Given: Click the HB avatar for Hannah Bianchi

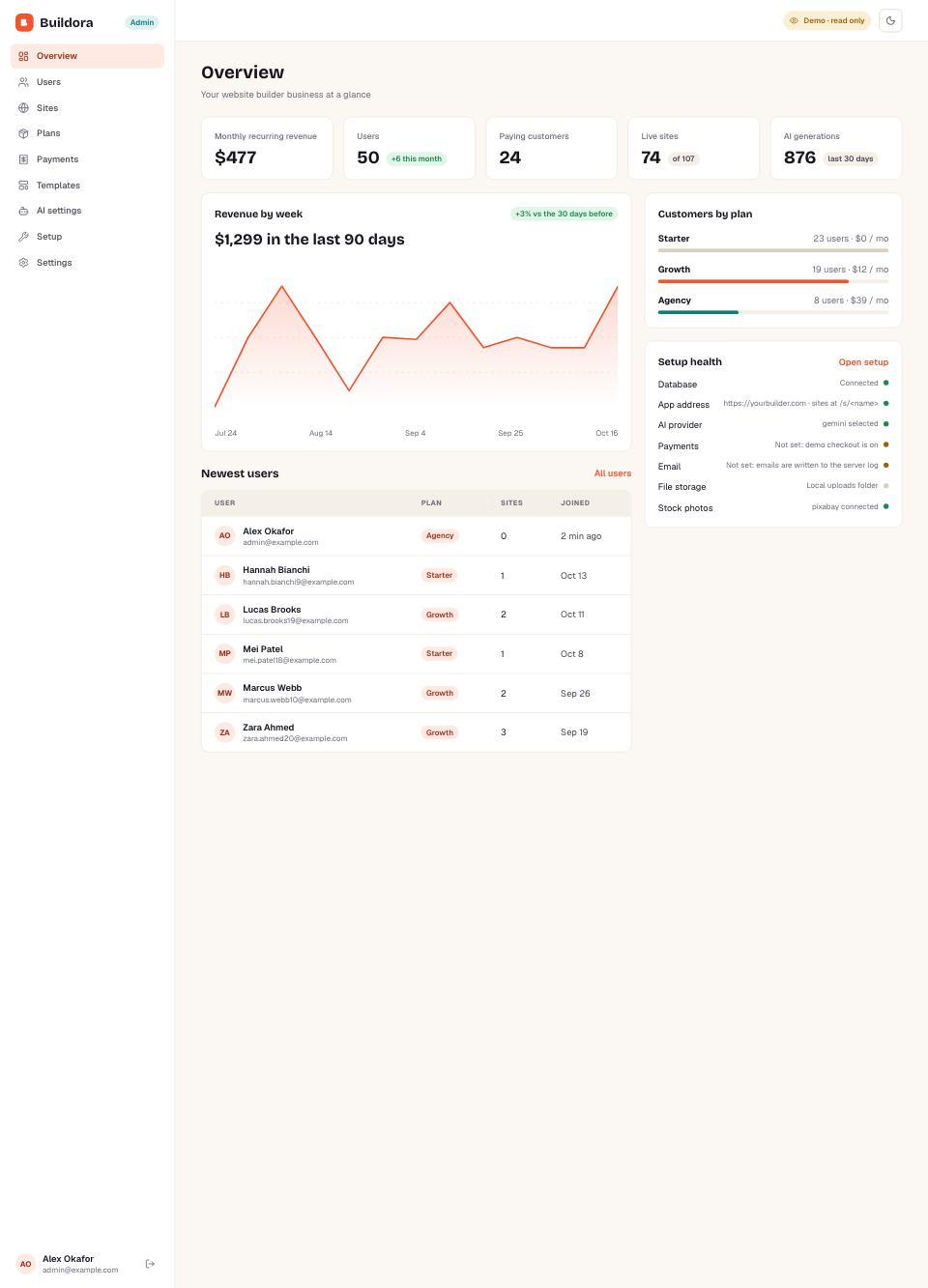Looking at the screenshot, I should (224, 575).
